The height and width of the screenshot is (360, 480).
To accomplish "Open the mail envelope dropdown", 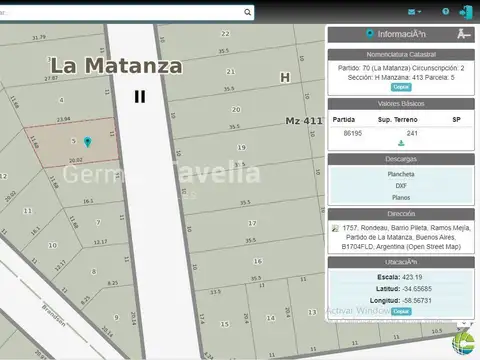I will click(x=414, y=12).
